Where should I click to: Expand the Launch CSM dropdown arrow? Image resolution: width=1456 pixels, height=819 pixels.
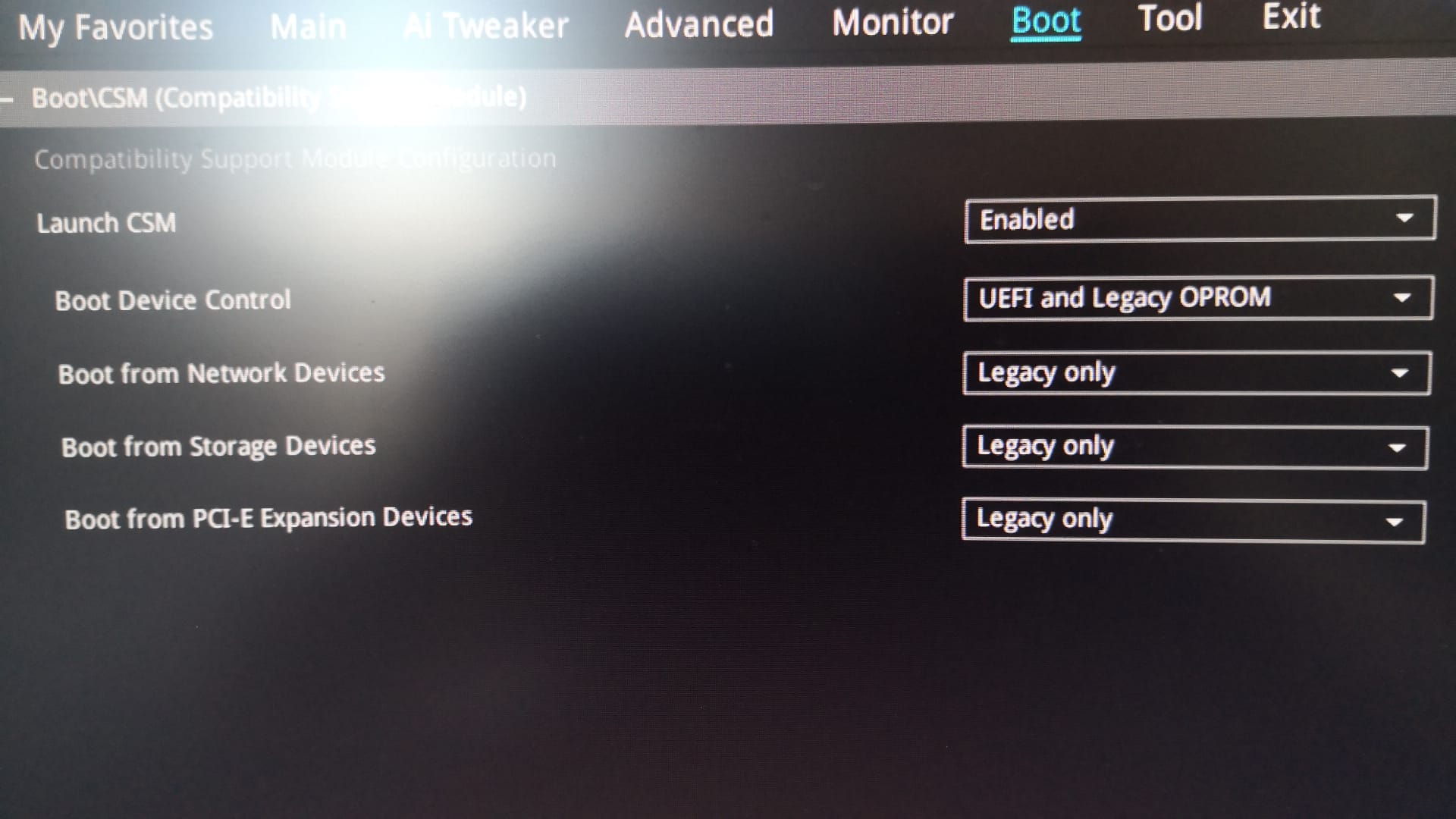[1404, 218]
